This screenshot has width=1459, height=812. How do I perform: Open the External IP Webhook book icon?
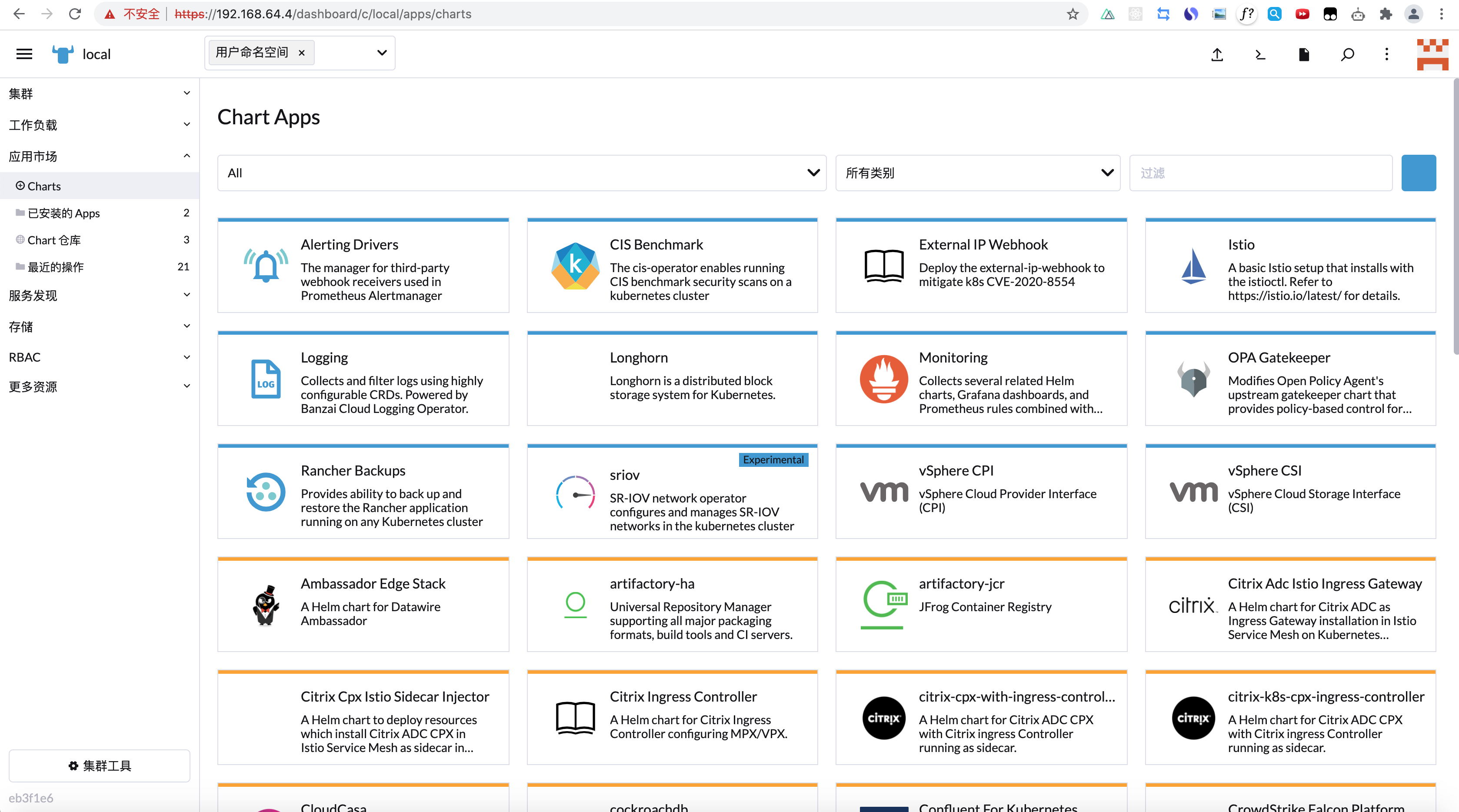[x=883, y=266]
